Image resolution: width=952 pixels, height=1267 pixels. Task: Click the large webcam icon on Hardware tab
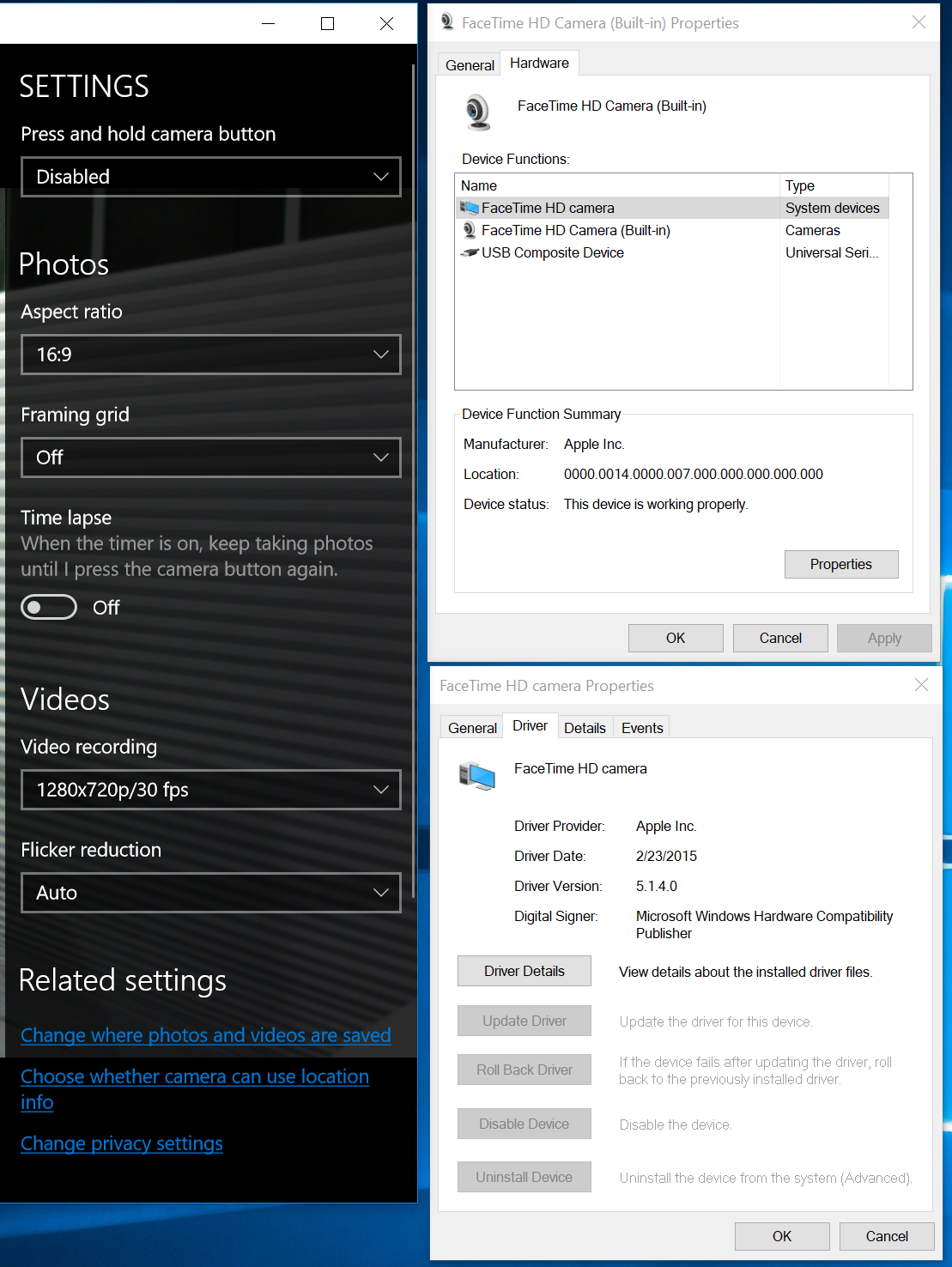coord(478,112)
